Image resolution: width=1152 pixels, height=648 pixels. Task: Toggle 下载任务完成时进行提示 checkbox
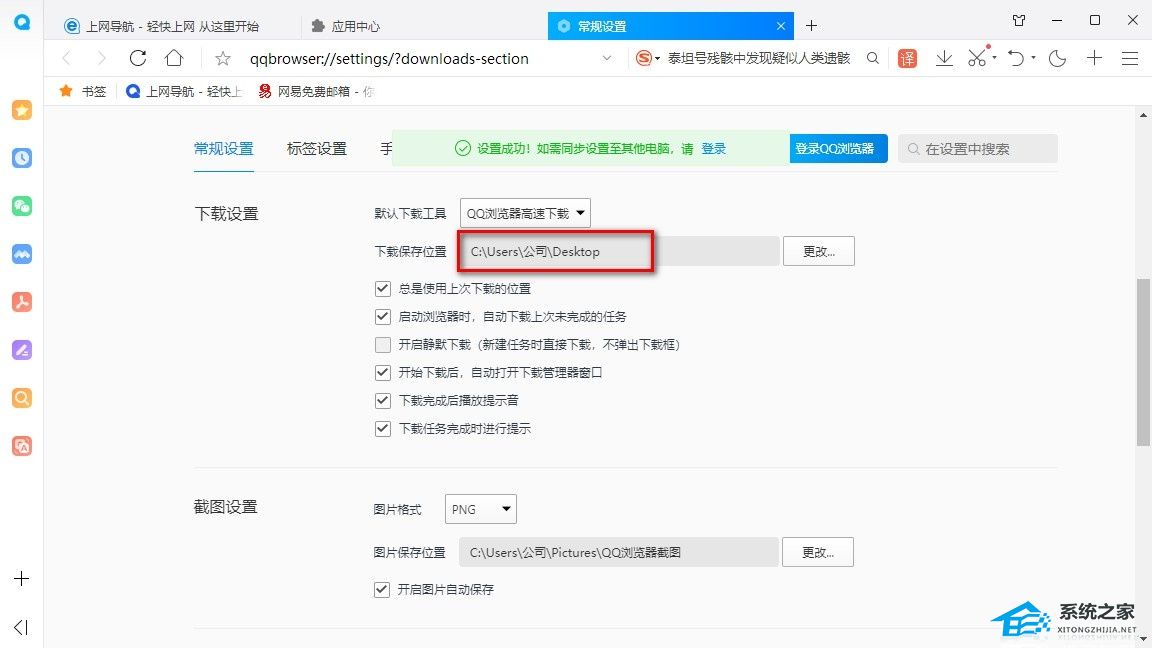pyautogui.click(x=383, y=428)
